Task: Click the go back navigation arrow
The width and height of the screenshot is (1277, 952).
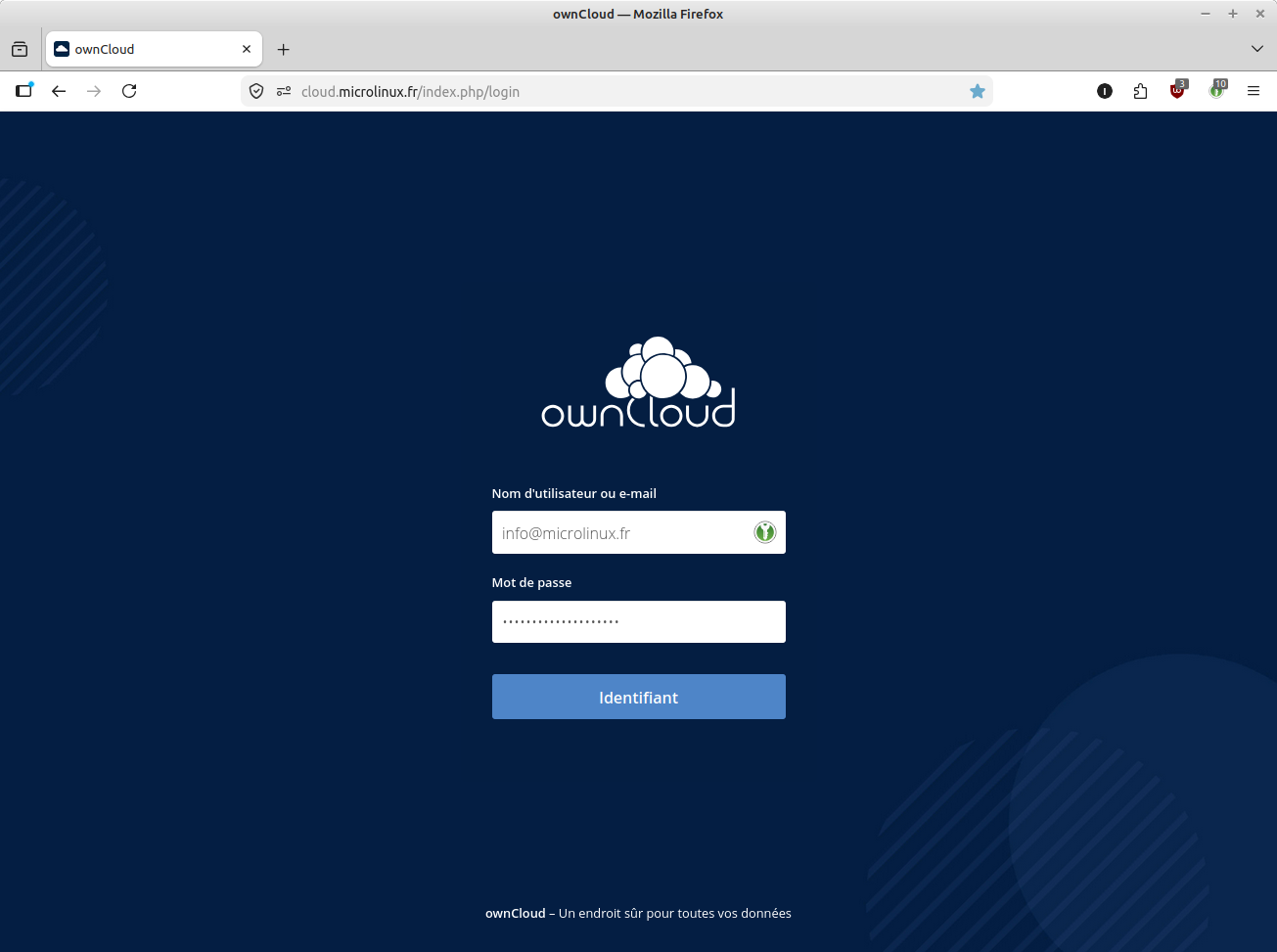Action: click(x=59, y=91)
